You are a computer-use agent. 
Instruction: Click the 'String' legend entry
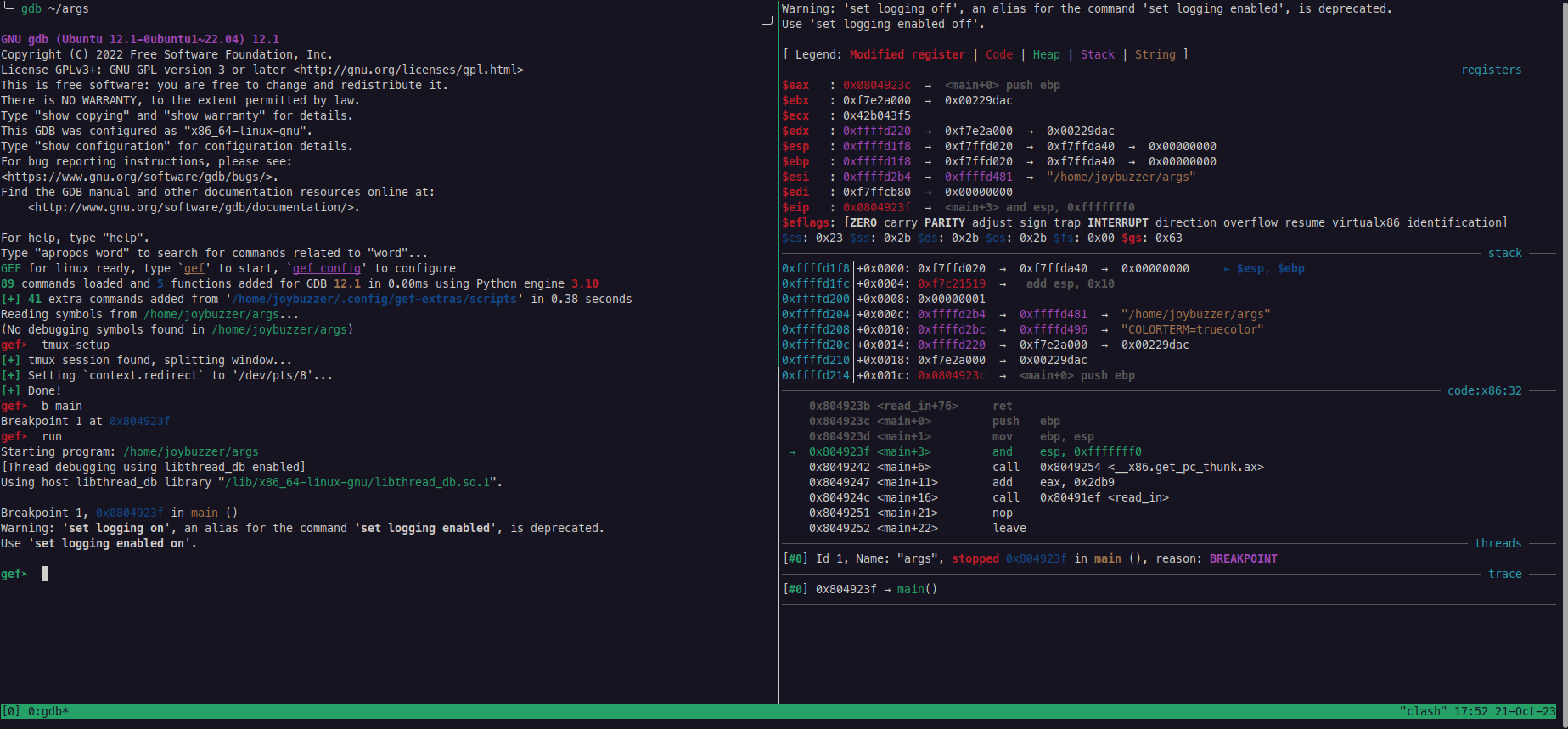click(x=1155, y=54)
